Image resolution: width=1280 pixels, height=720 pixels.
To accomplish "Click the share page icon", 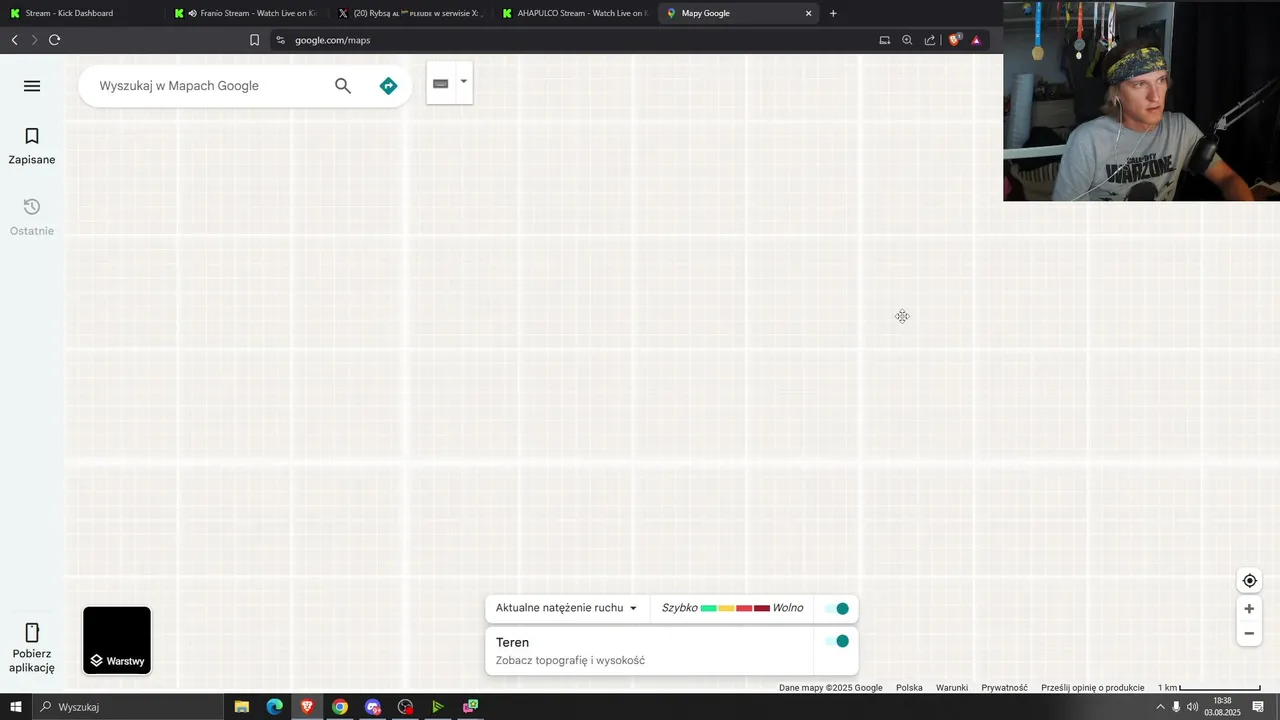I will coord(930,40).
